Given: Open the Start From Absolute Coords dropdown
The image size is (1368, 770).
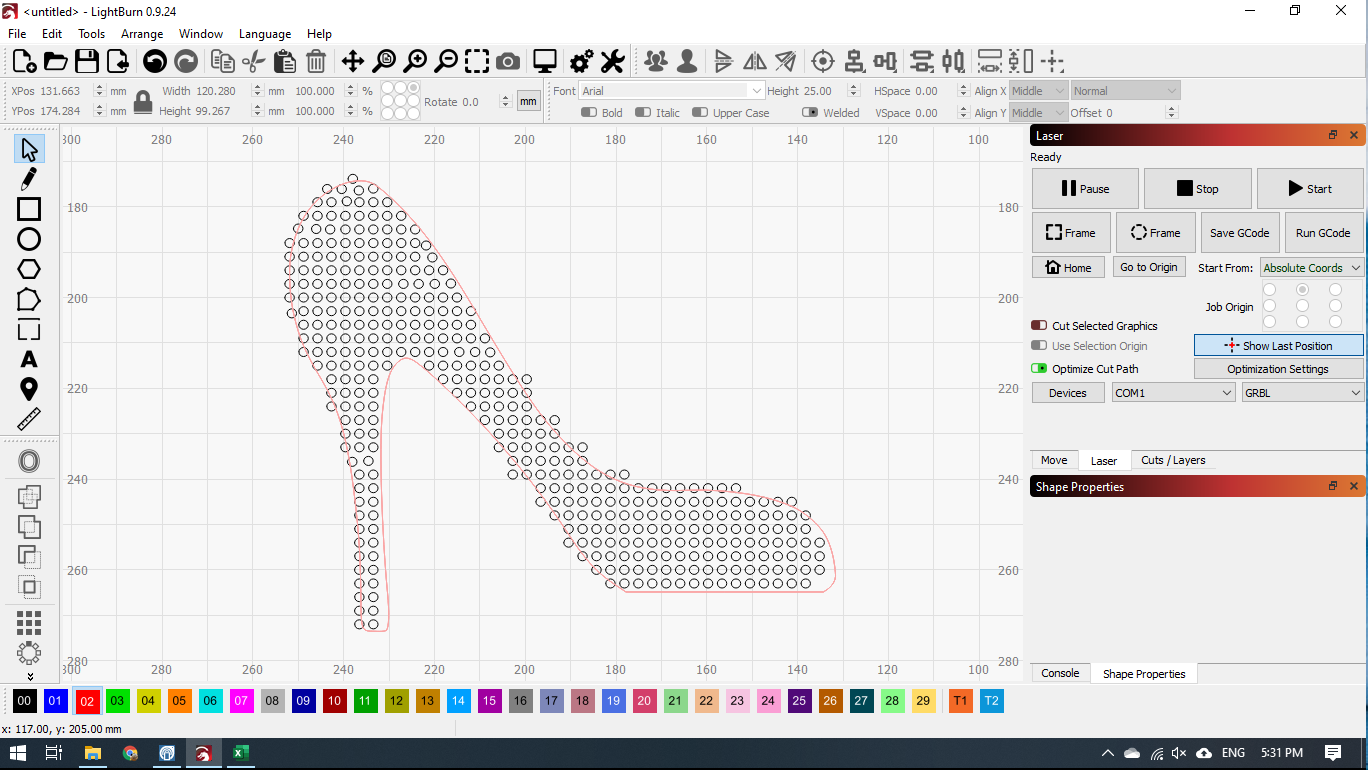Looking at the screenshot, I should coord(1311,267).
